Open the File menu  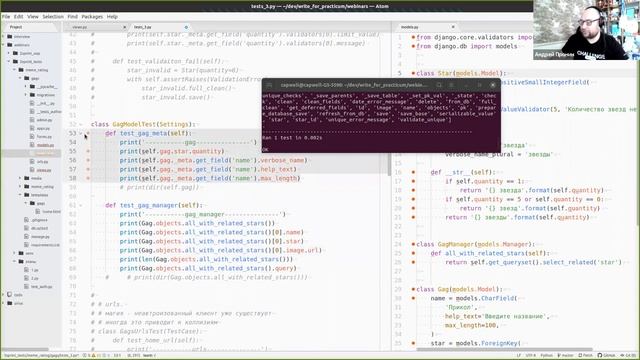pos(6,17)
